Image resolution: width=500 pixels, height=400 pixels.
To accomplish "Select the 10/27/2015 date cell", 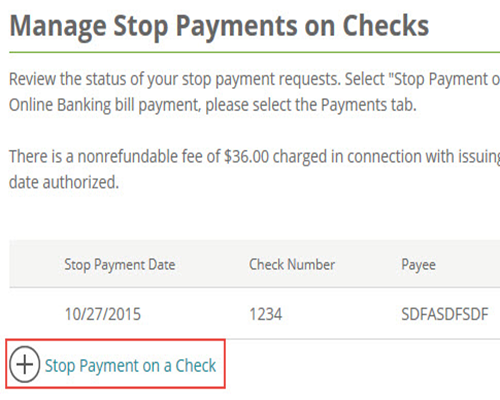I will pos(103,314).
